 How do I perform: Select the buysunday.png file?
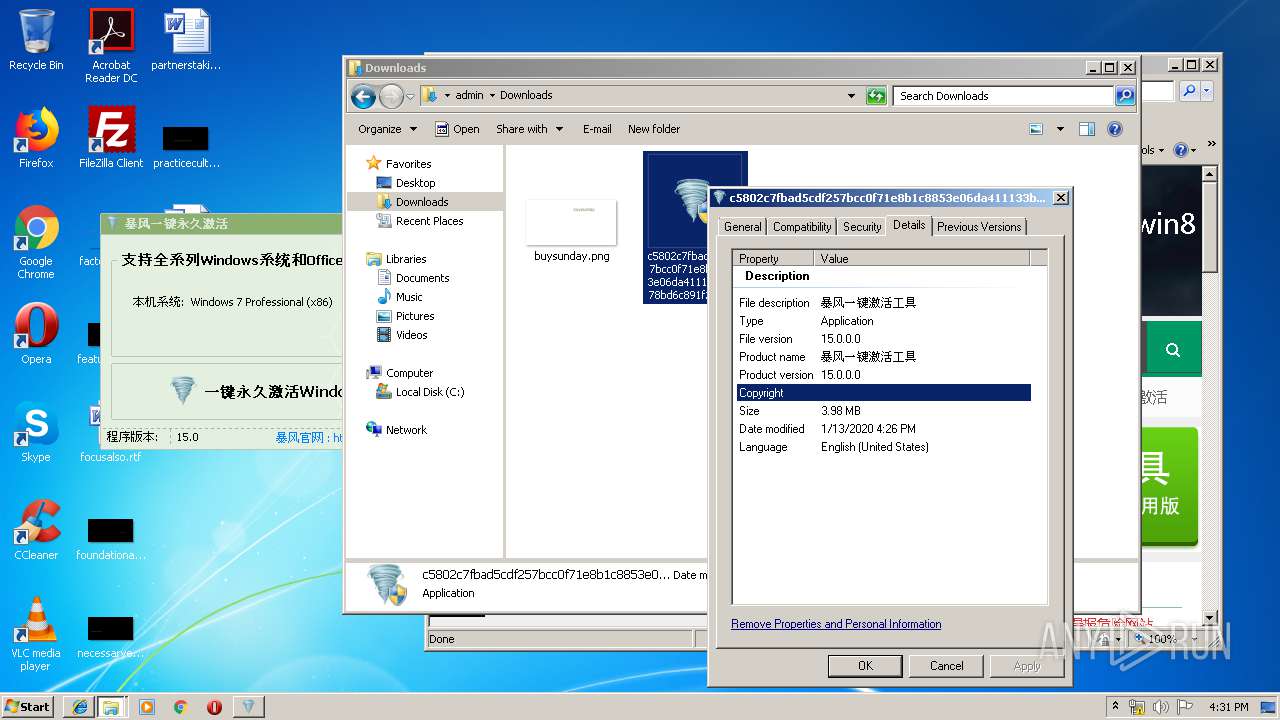[571, 231]
